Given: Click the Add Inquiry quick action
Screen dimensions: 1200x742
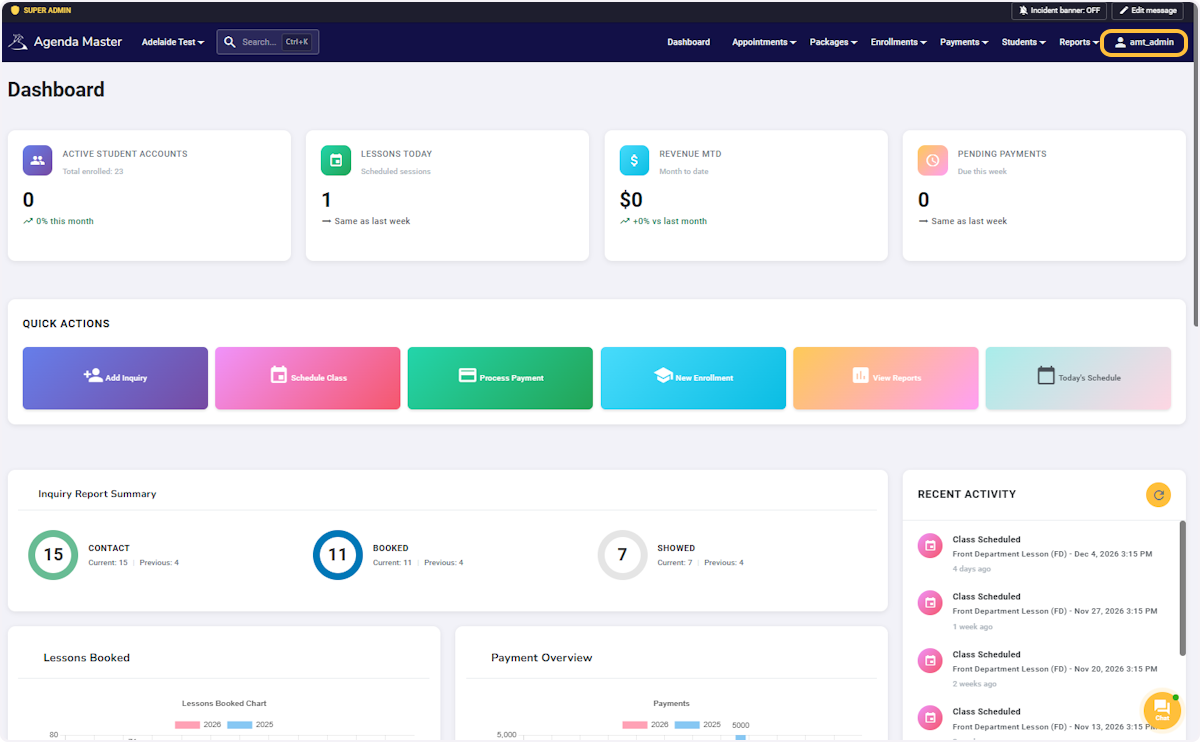Looking at the screenshot, I should point(115,378).
